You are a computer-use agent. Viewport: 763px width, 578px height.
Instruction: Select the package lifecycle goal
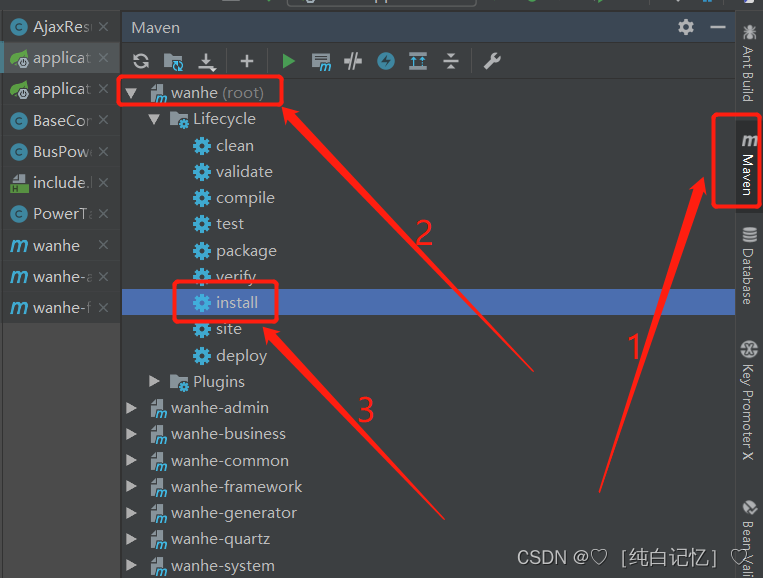(x=246, y=251)
